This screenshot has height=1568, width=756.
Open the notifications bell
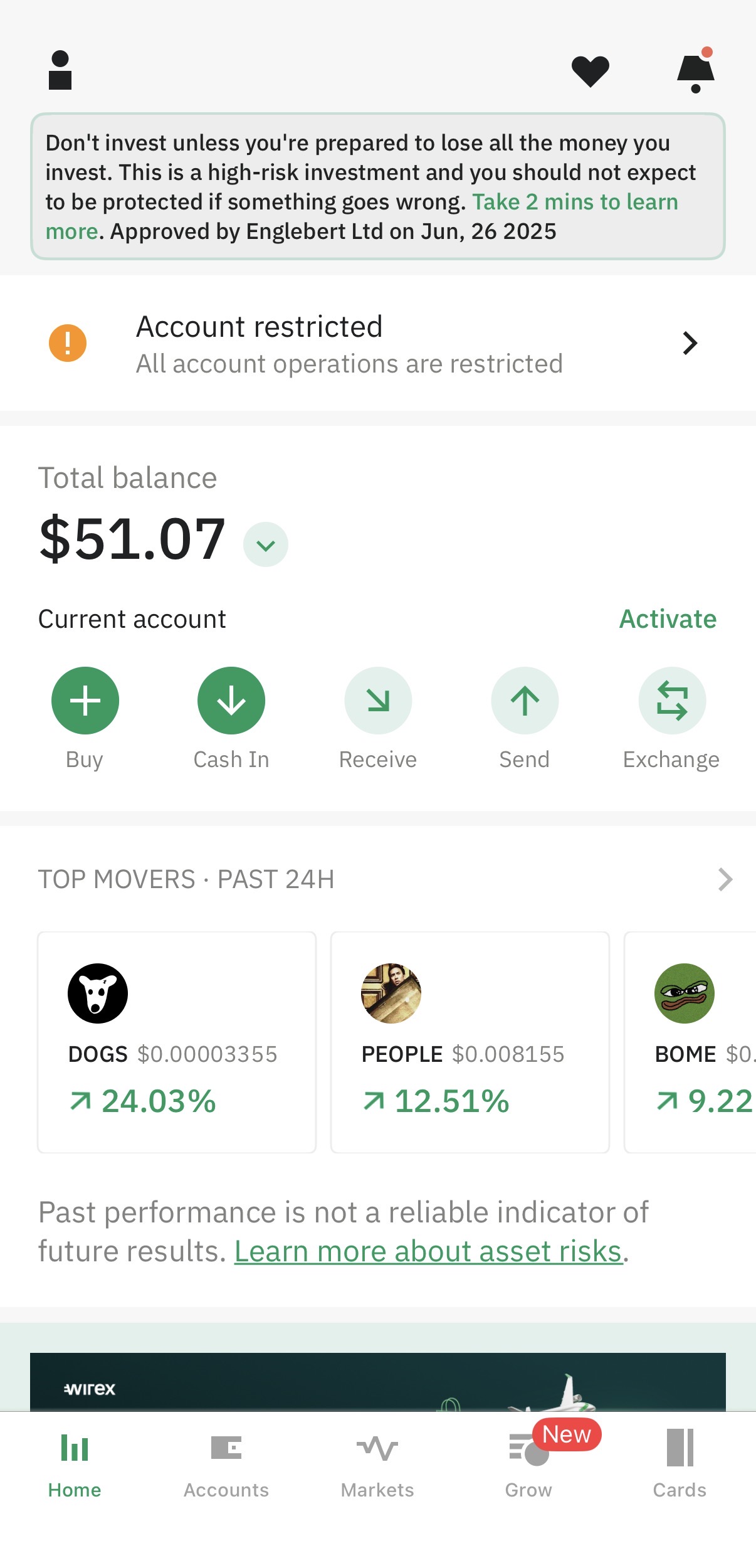[x=695, y=72]
